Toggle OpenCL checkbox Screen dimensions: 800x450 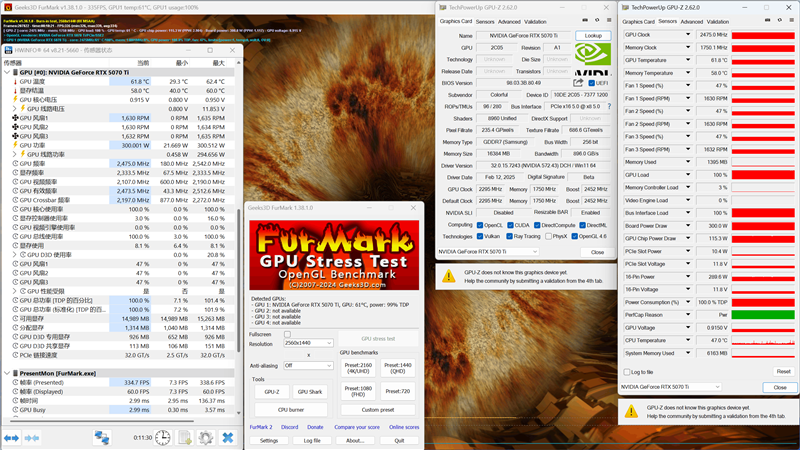480,225
